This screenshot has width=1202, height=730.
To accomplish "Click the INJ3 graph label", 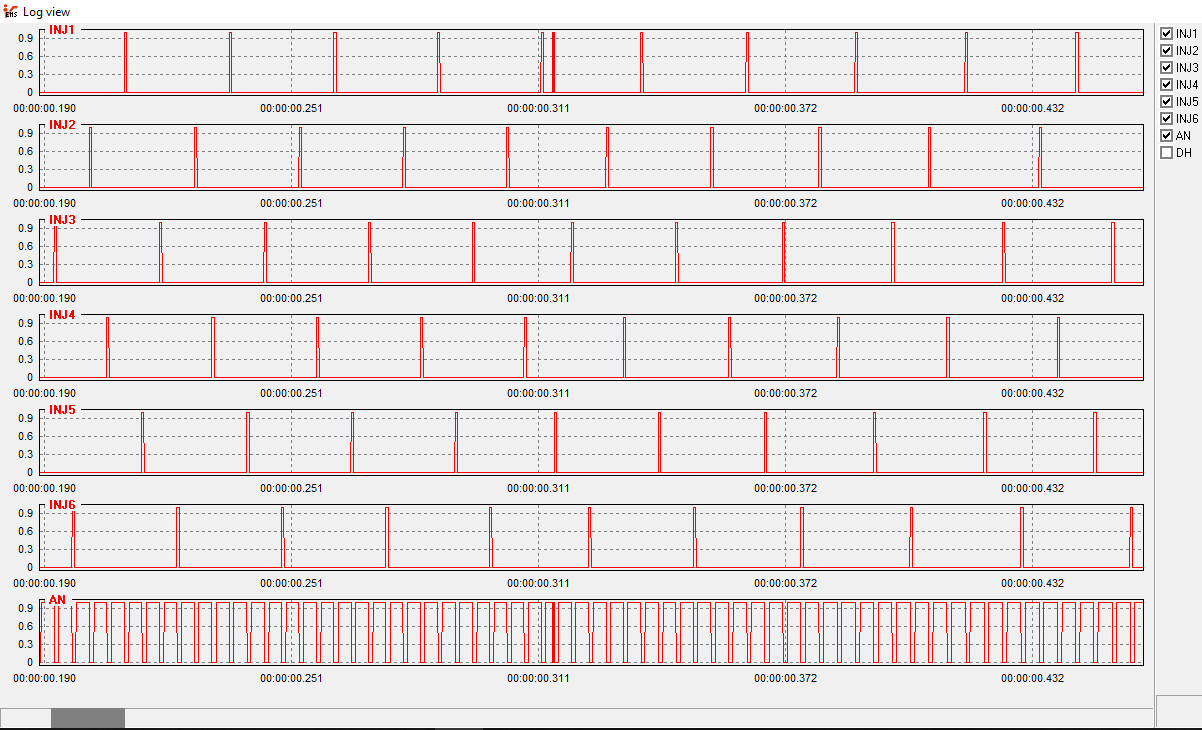I will point(63,220).
